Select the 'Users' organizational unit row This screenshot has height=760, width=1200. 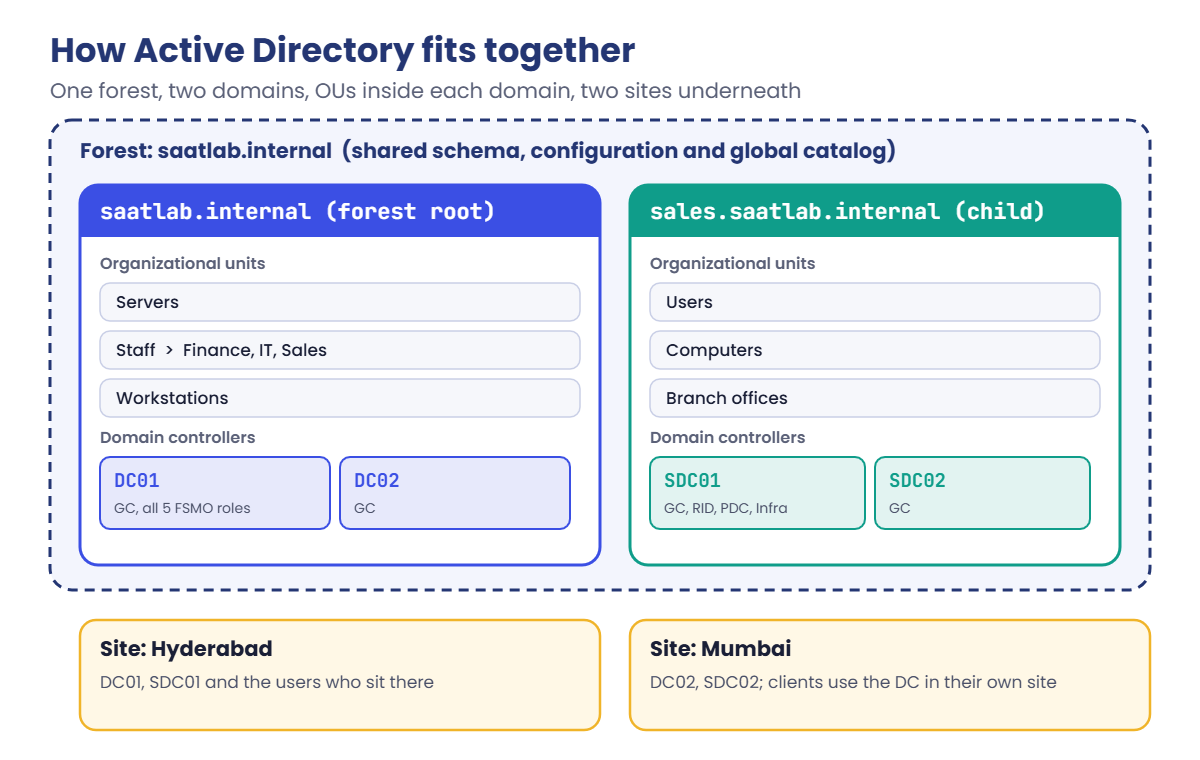(875, 302)
